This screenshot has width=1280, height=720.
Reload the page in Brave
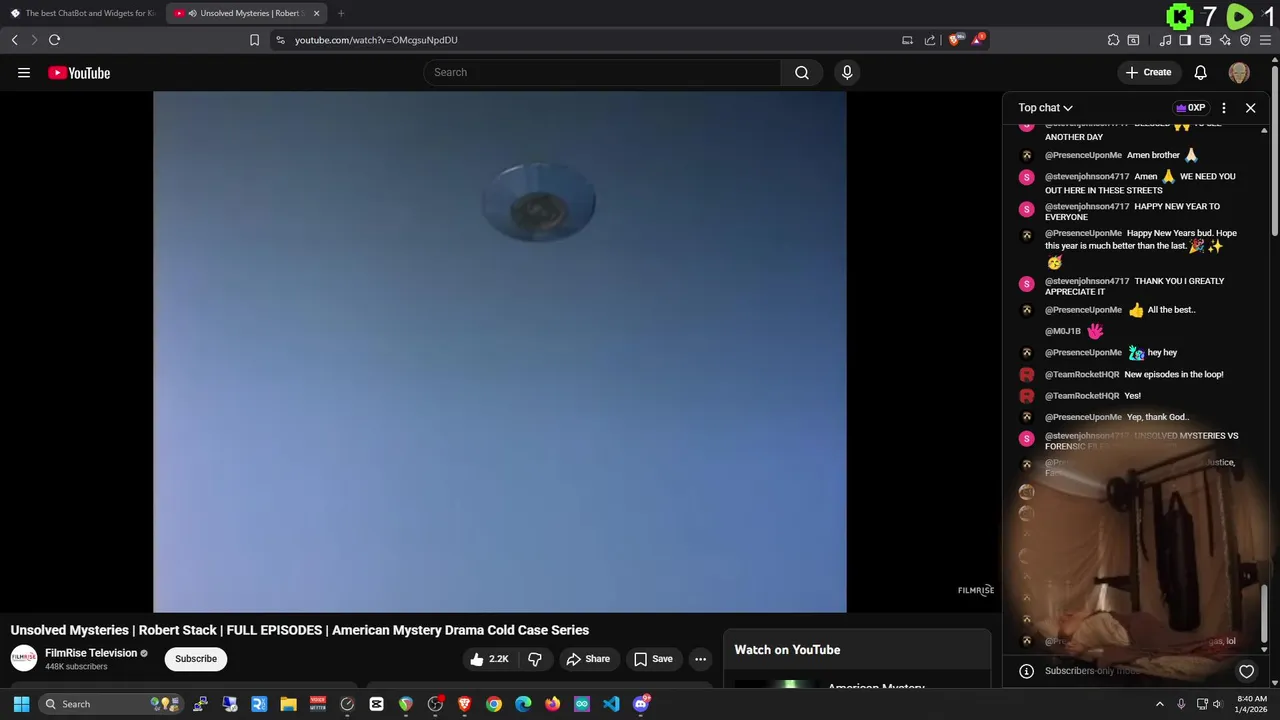(55, 40)
